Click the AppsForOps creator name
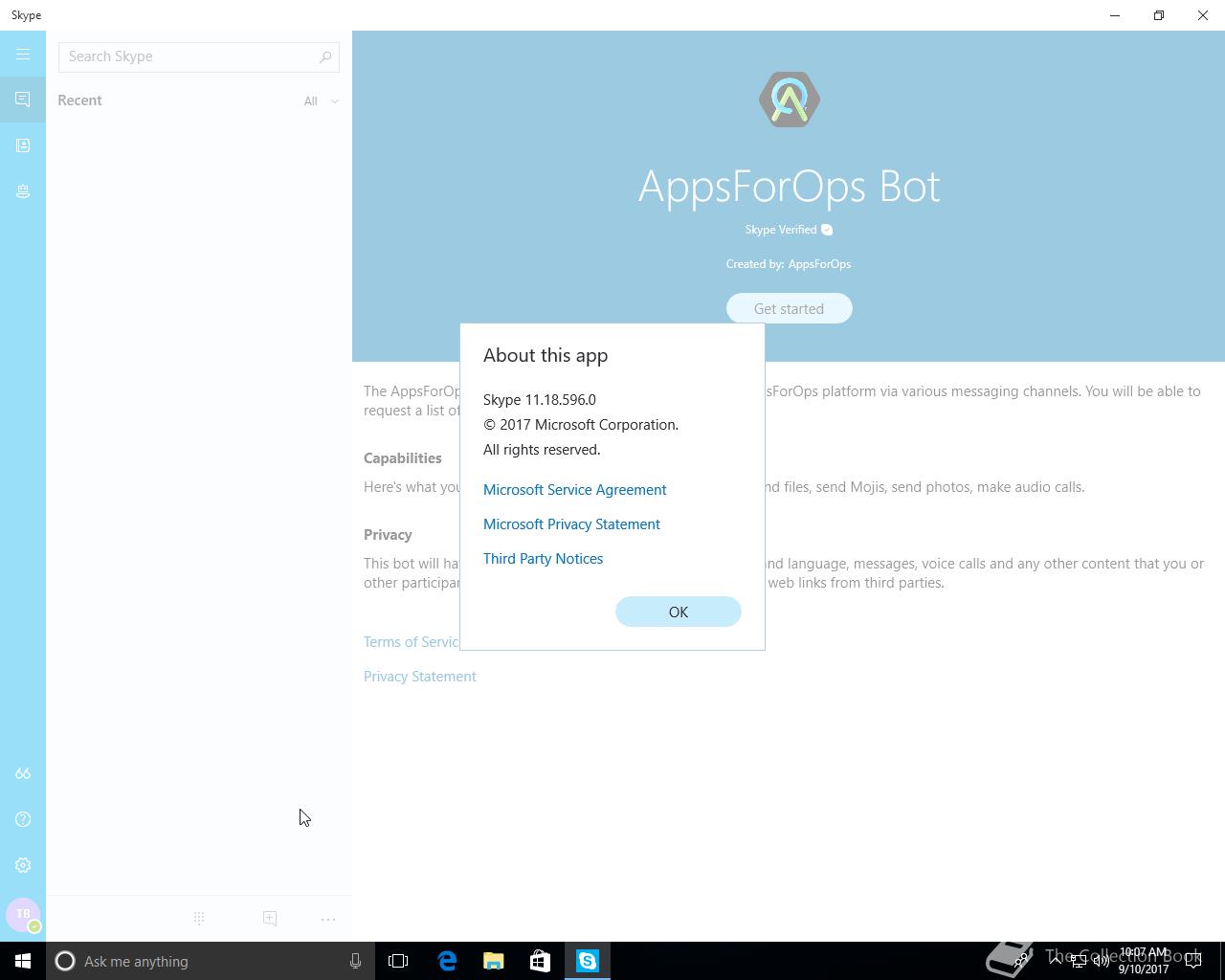The image size is (1225, 980). (x=819, y=264)
